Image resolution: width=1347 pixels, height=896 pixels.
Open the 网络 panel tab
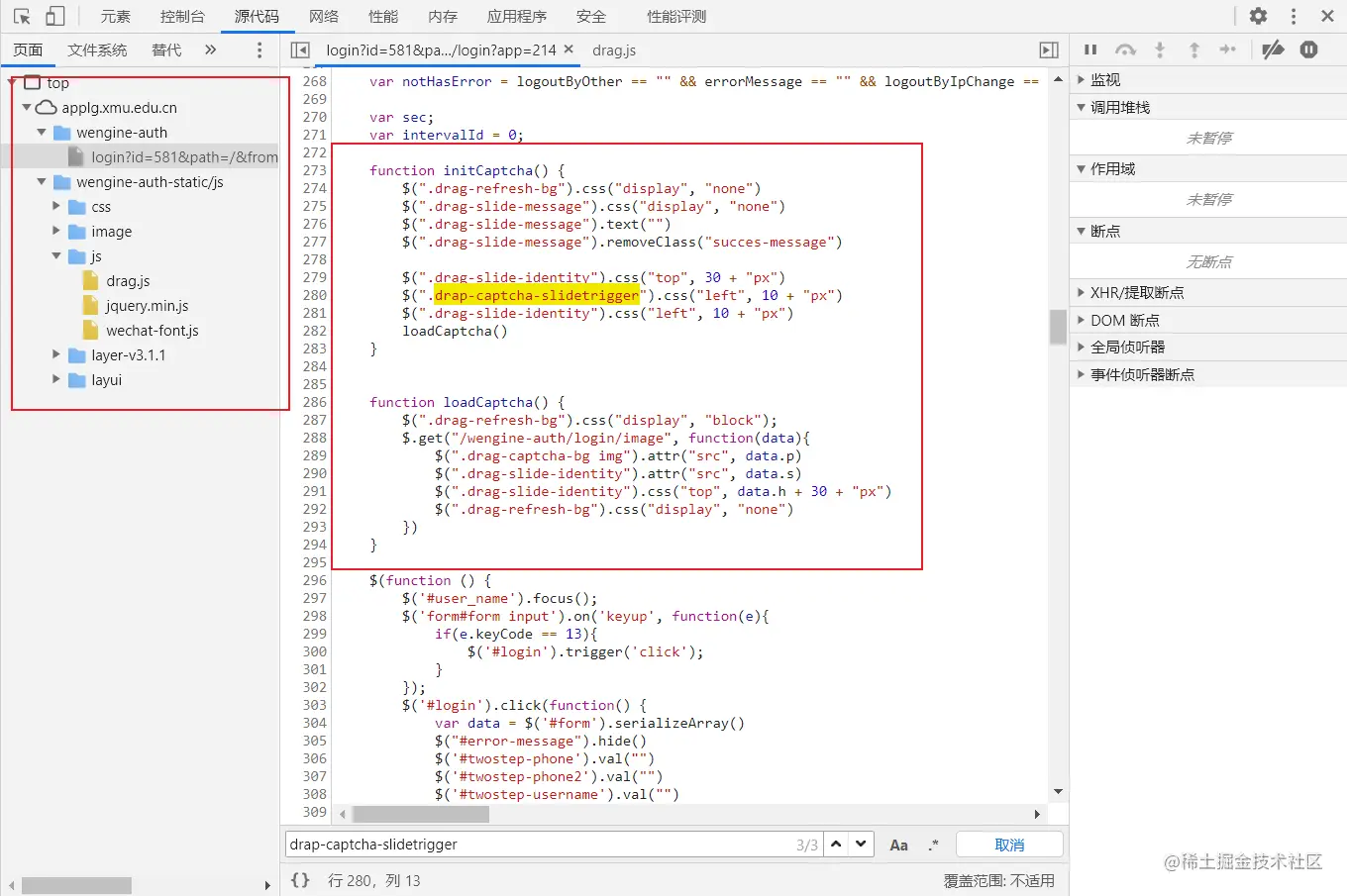point(324,17)
